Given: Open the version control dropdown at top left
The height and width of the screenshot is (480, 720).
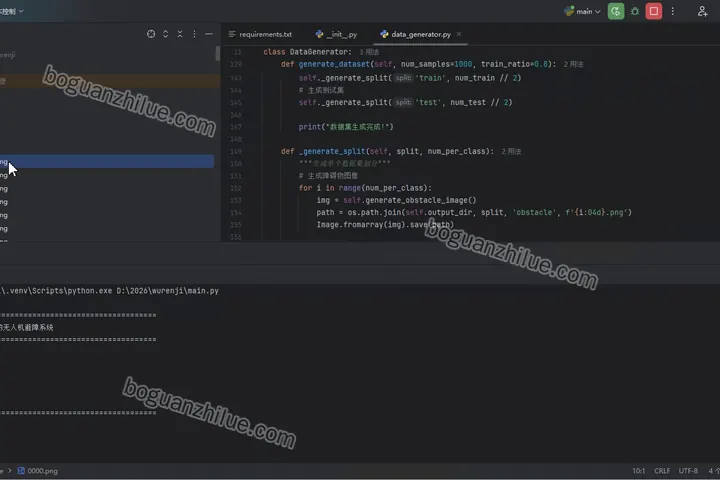Looking at the screenshot, I should point(11,11).
